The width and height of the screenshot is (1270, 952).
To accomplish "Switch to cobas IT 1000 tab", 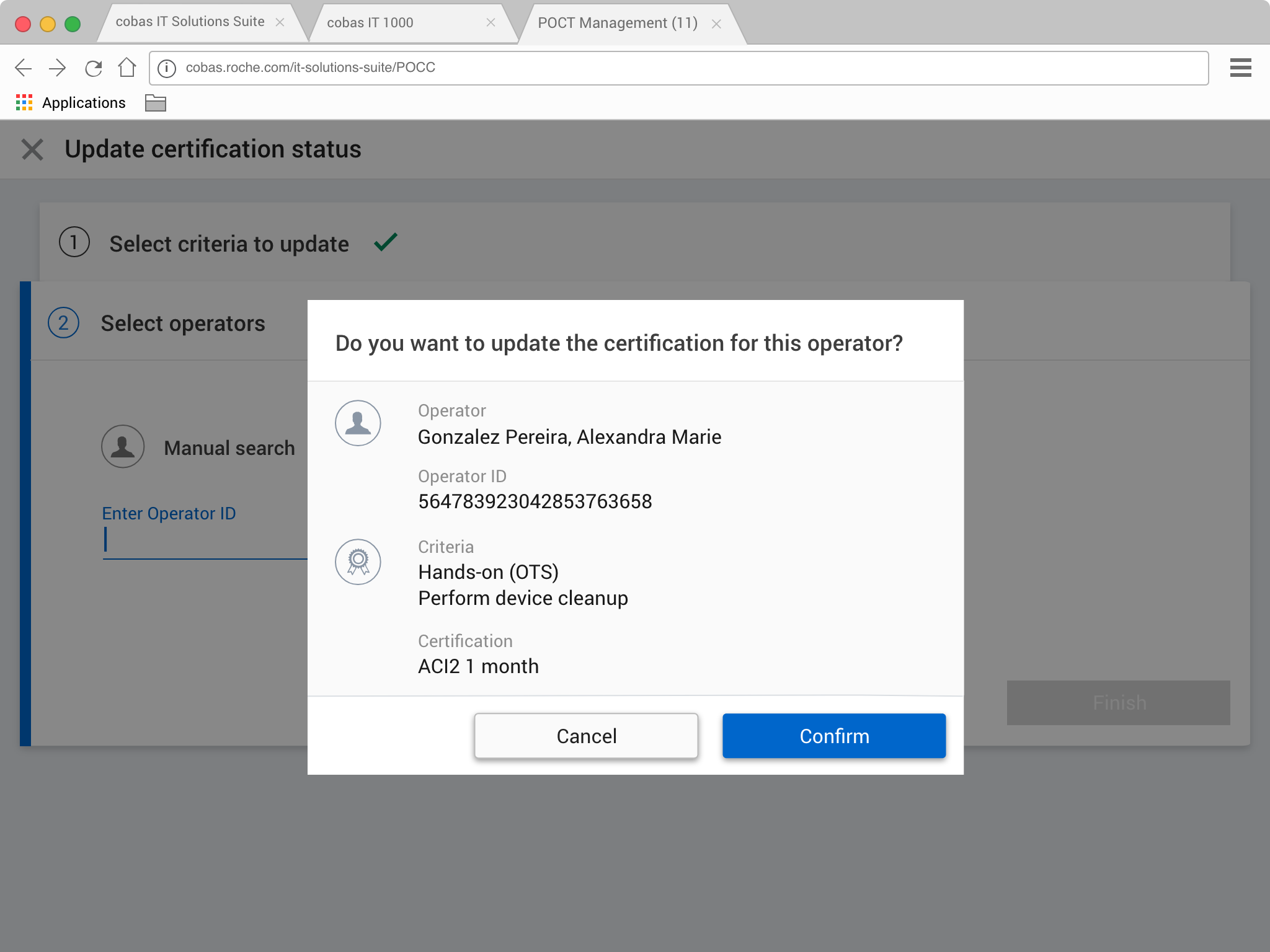I will tap(370, 23).
